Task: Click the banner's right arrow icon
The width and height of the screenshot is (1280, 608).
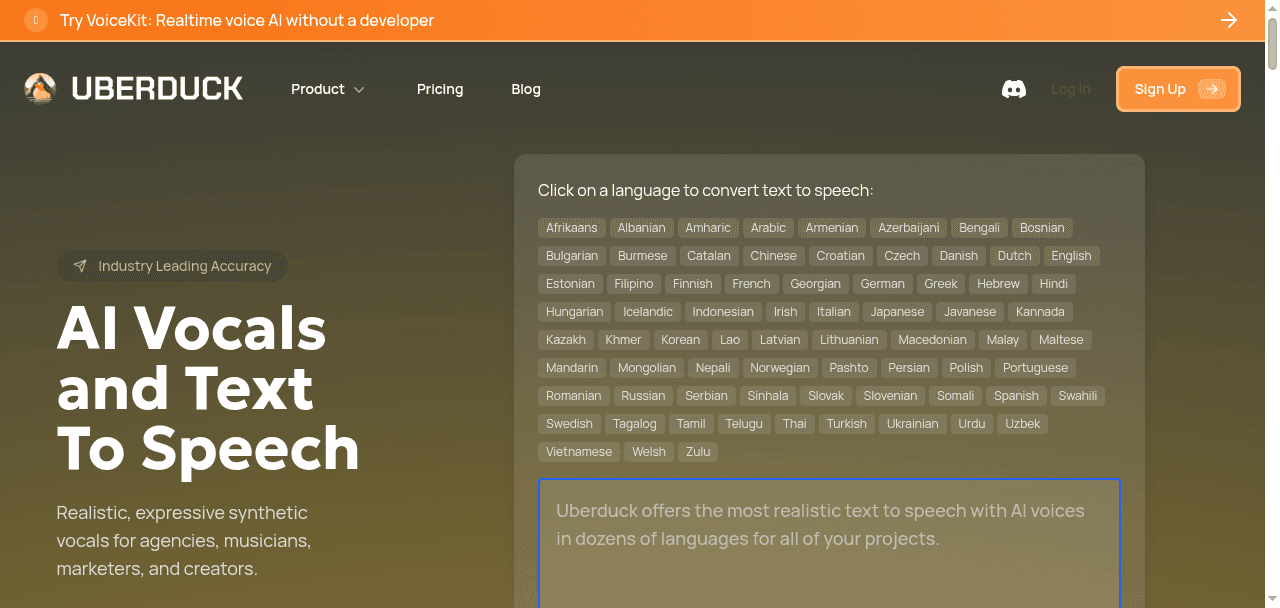Action: click(1229, 20)
